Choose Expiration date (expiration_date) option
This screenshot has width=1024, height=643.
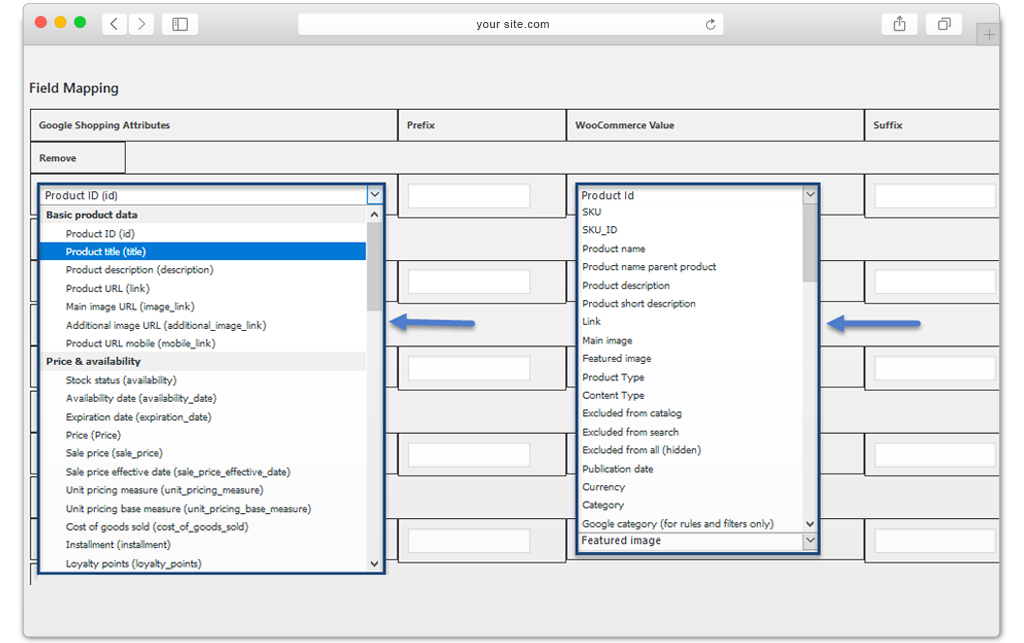click(x=138, y=417)
